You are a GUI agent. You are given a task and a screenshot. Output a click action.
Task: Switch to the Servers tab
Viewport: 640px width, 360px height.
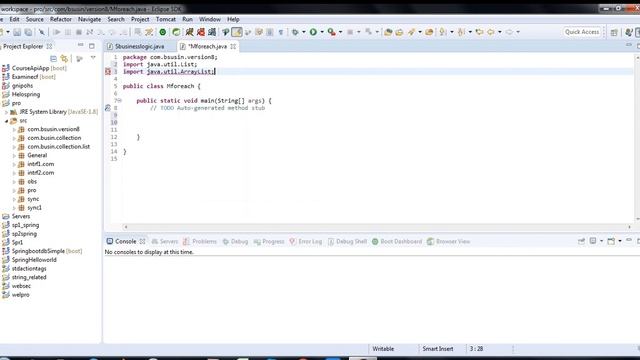click(x=164, y=242)
